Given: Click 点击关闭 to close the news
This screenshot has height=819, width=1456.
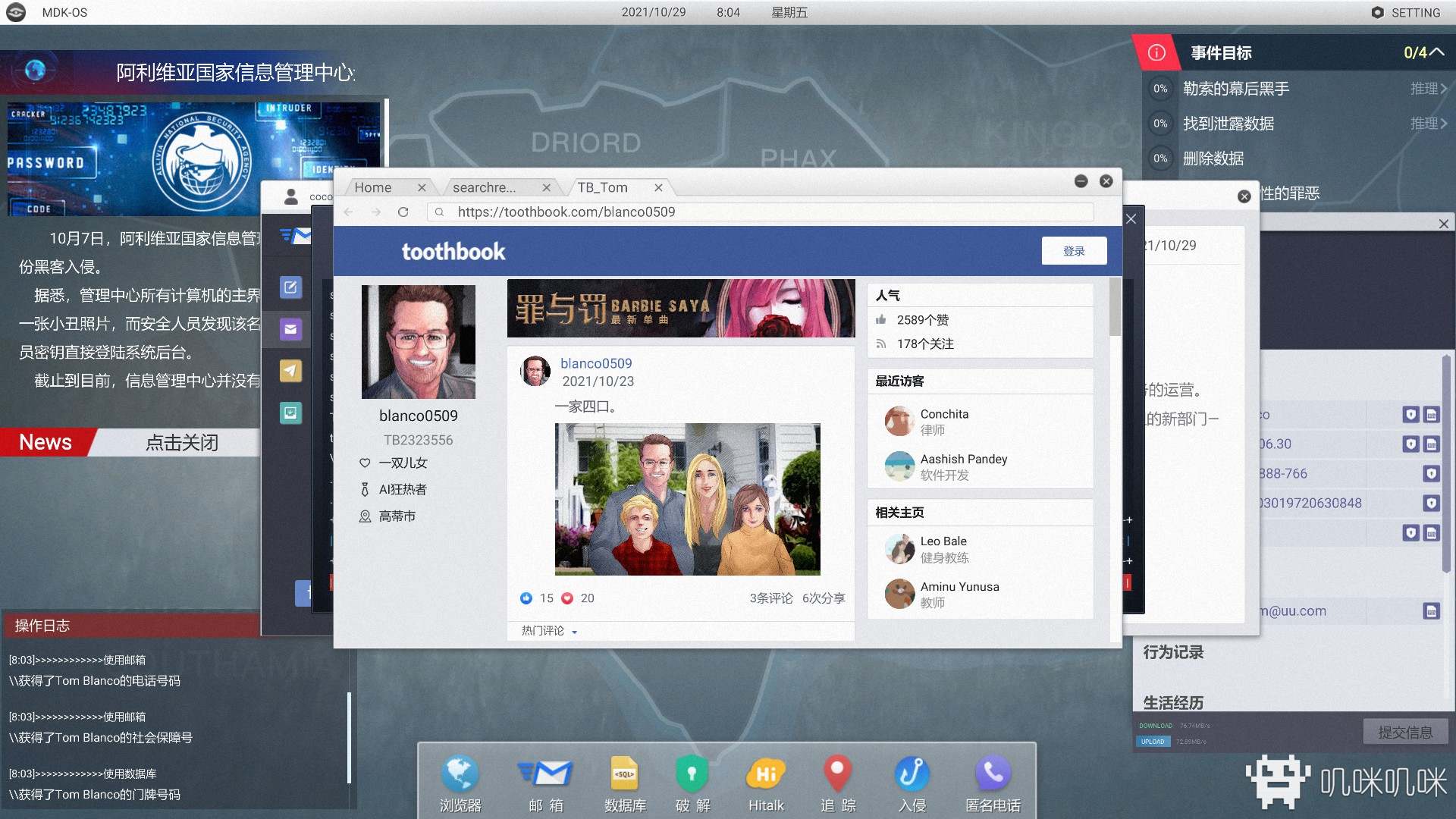Looking at the screenshot, I should [182, 443].
